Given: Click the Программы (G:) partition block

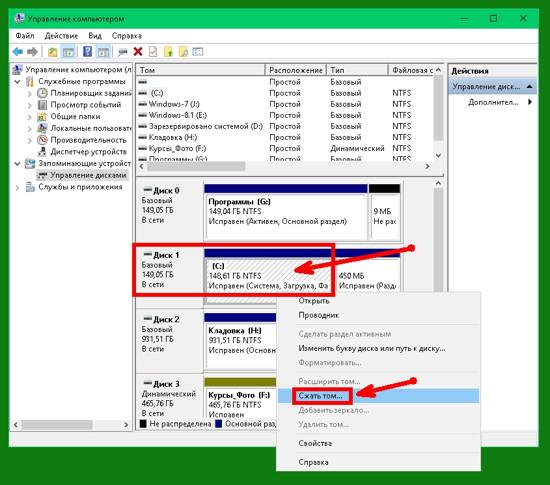Looking at the screenshot, I should coord(286,217).
